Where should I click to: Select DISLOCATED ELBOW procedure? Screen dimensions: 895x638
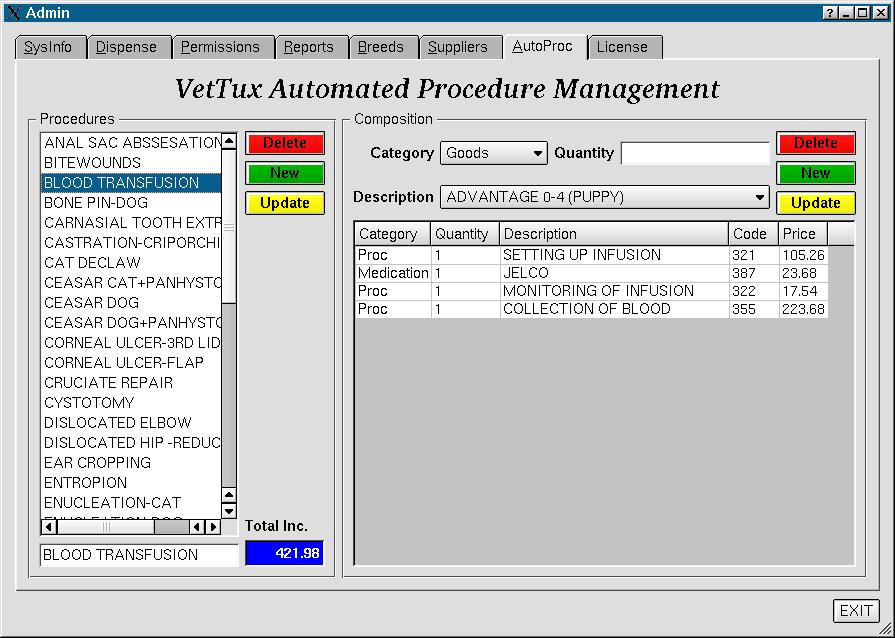click(x=131, y=422)
